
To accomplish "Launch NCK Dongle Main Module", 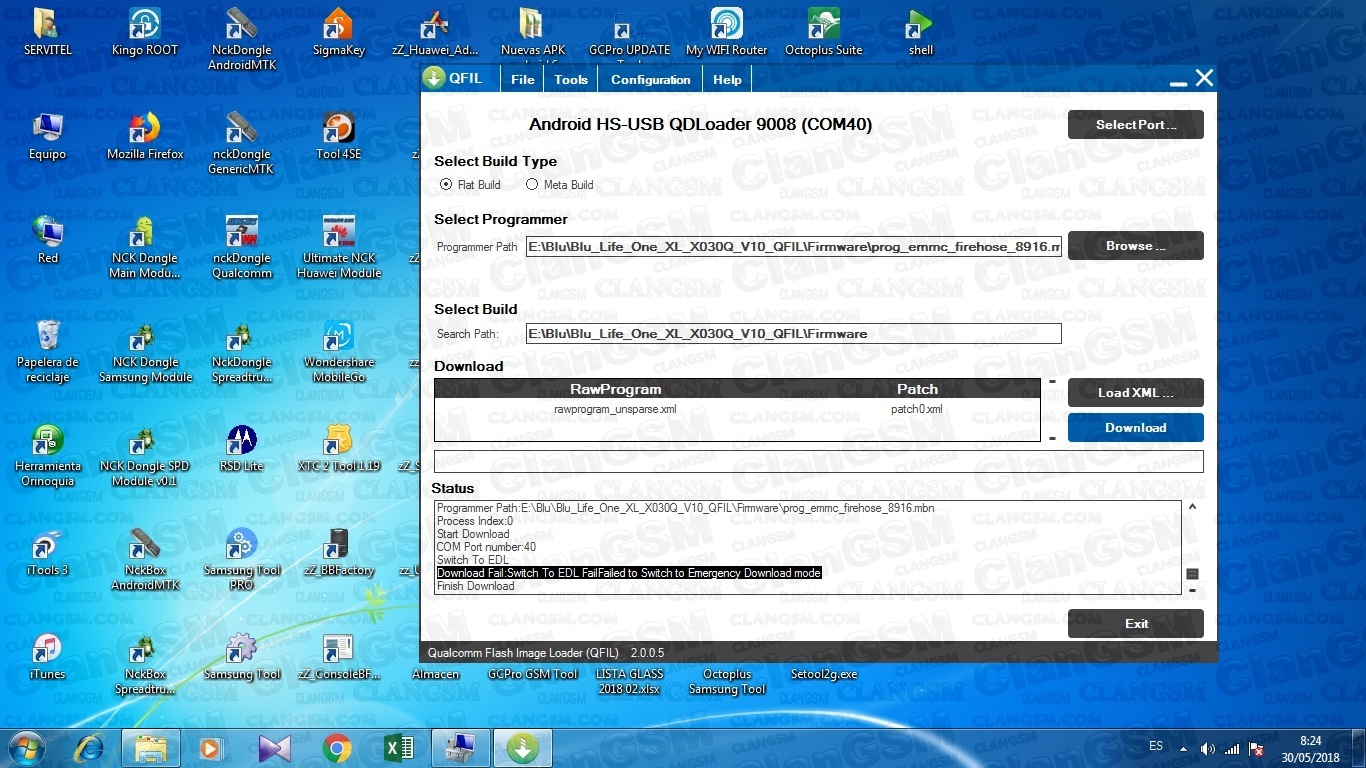I will tap(145, 247).
